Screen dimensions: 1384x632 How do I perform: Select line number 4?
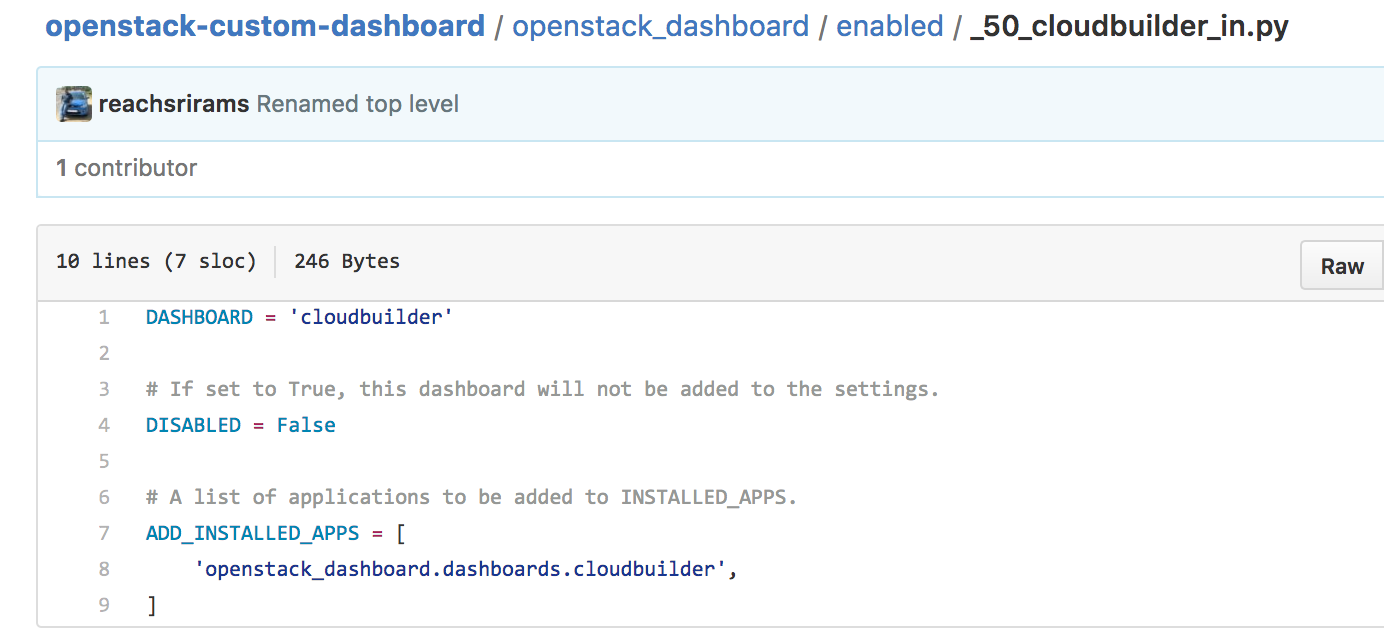(104, 425)
